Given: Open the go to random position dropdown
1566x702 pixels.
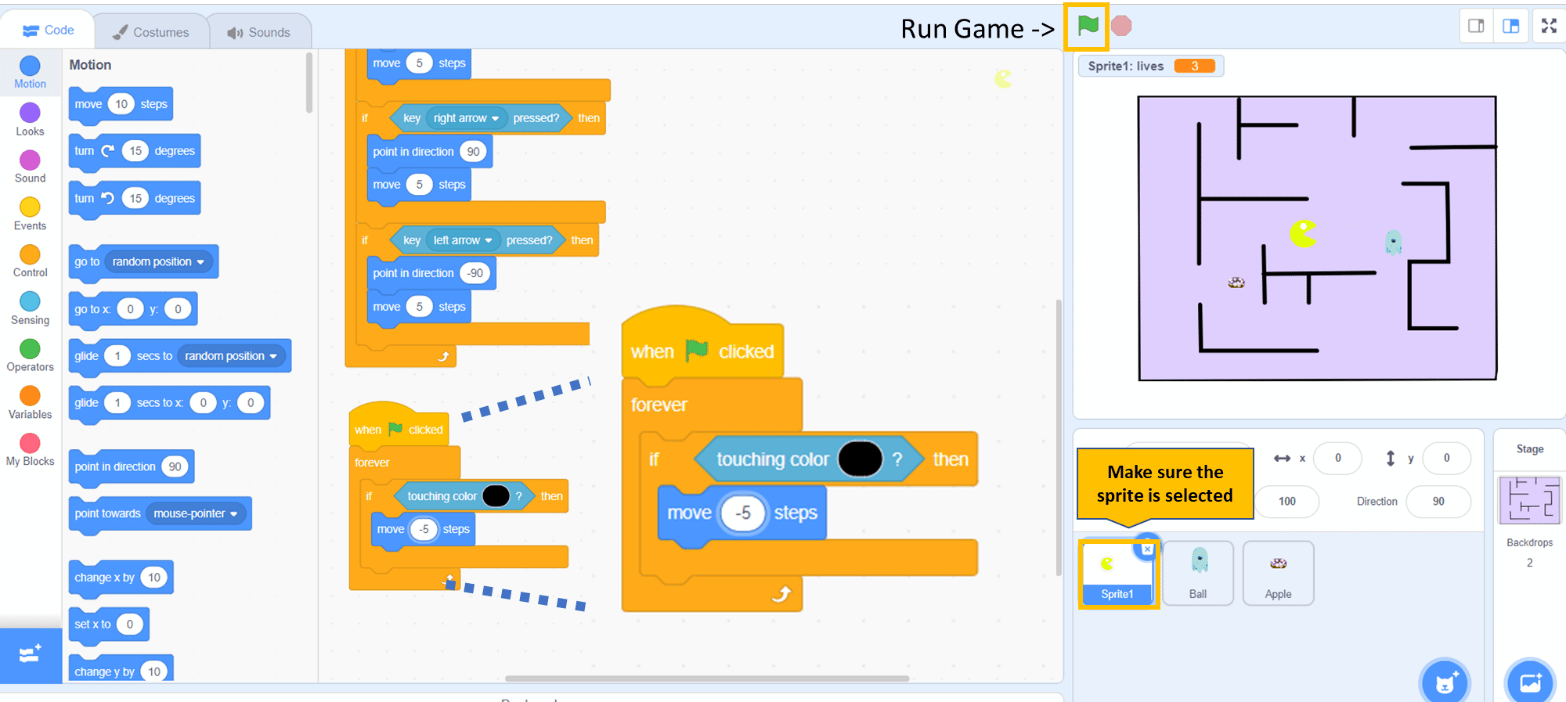Looking at the screenshot, I should (x=158, y=262).
